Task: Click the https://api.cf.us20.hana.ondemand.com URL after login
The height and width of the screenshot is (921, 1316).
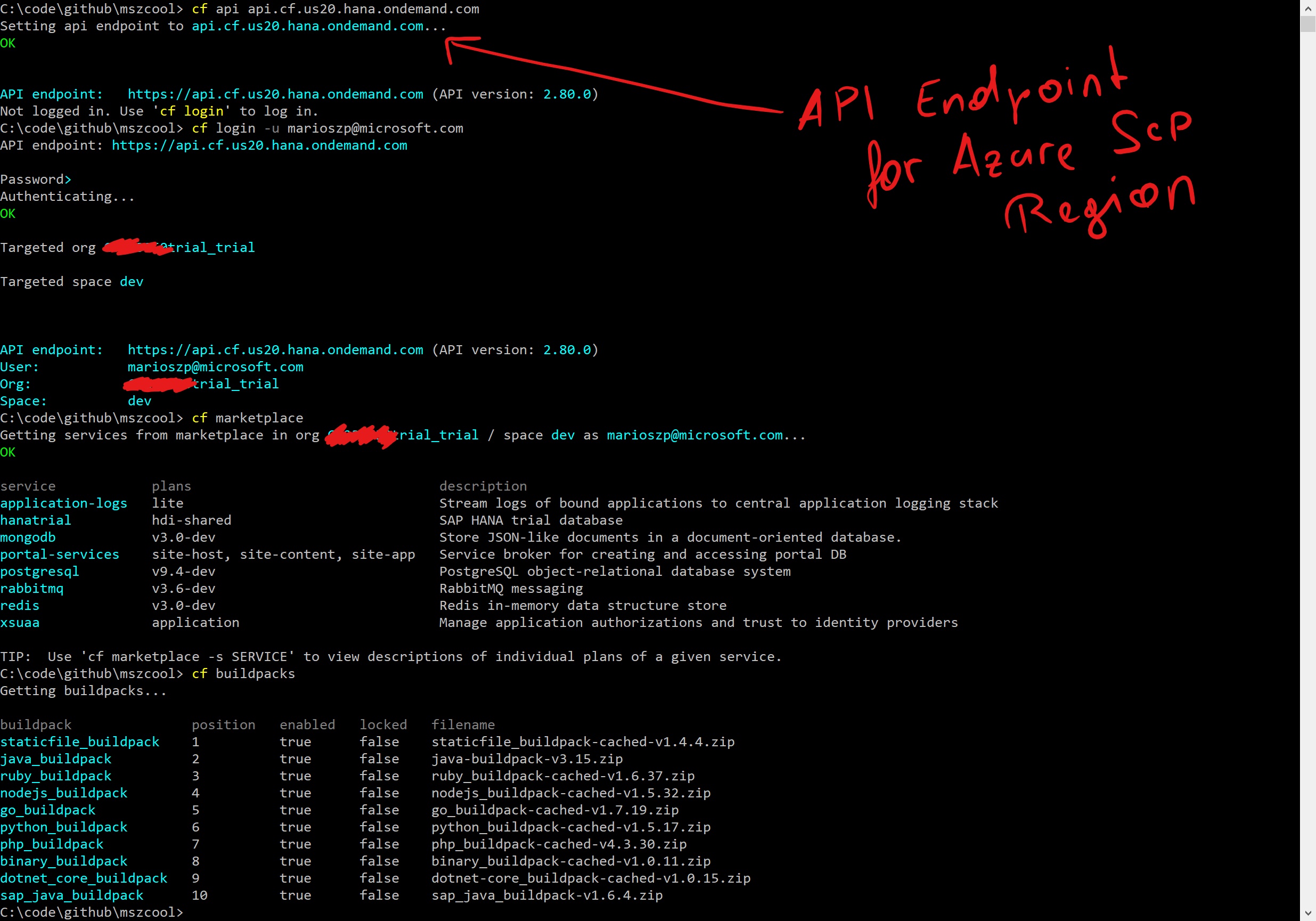Action: pos(259,145)
